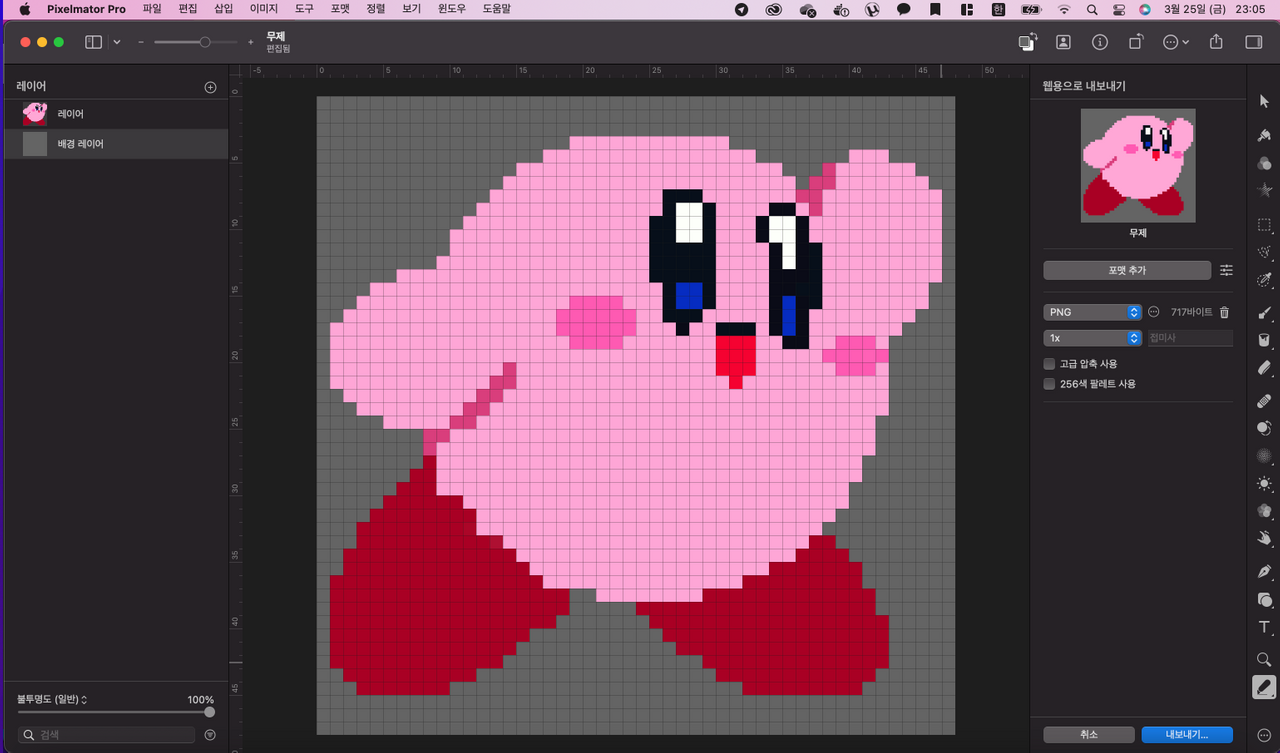Select the Color Fill bucket tool
1280x753 pixels.
click(x=1264, y=340)
